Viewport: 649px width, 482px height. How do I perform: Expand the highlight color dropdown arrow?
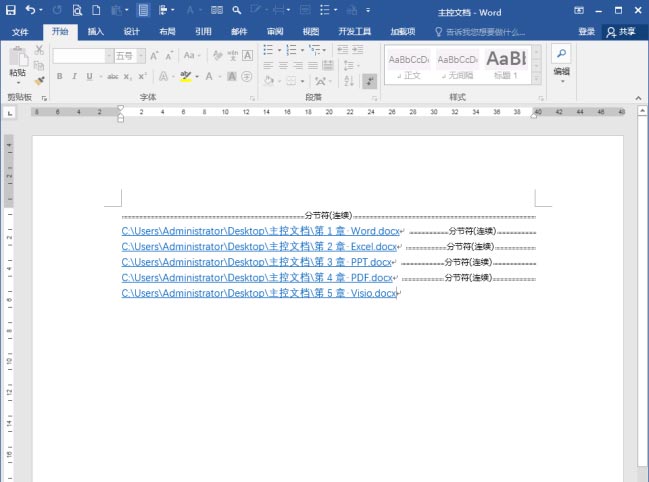tap(197, 77)
